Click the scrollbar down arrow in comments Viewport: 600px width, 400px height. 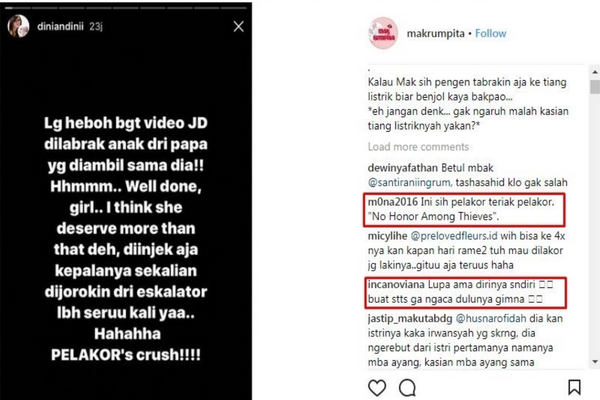point(595,361)
